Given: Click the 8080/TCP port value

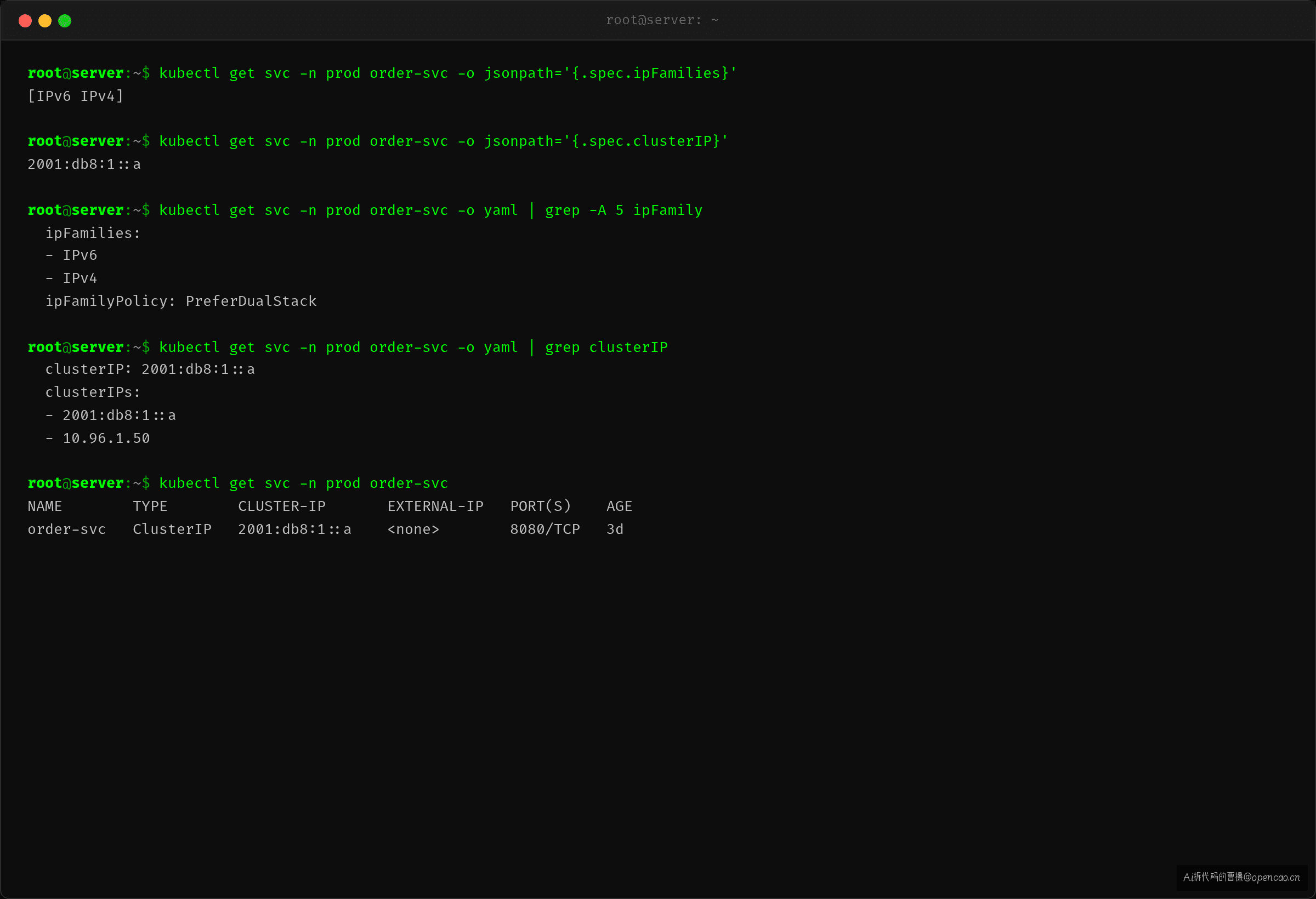Looking at the screenshot, I should (x=544, y=530).
